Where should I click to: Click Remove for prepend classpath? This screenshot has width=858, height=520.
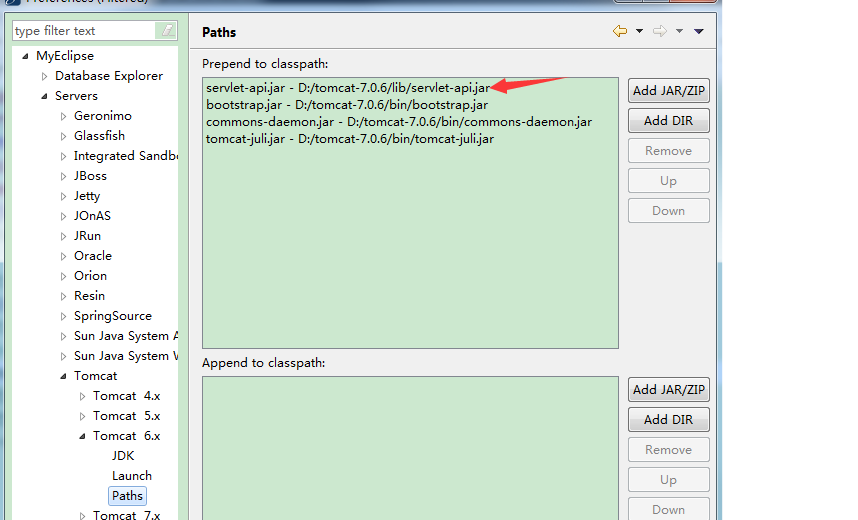coord(669,151)
